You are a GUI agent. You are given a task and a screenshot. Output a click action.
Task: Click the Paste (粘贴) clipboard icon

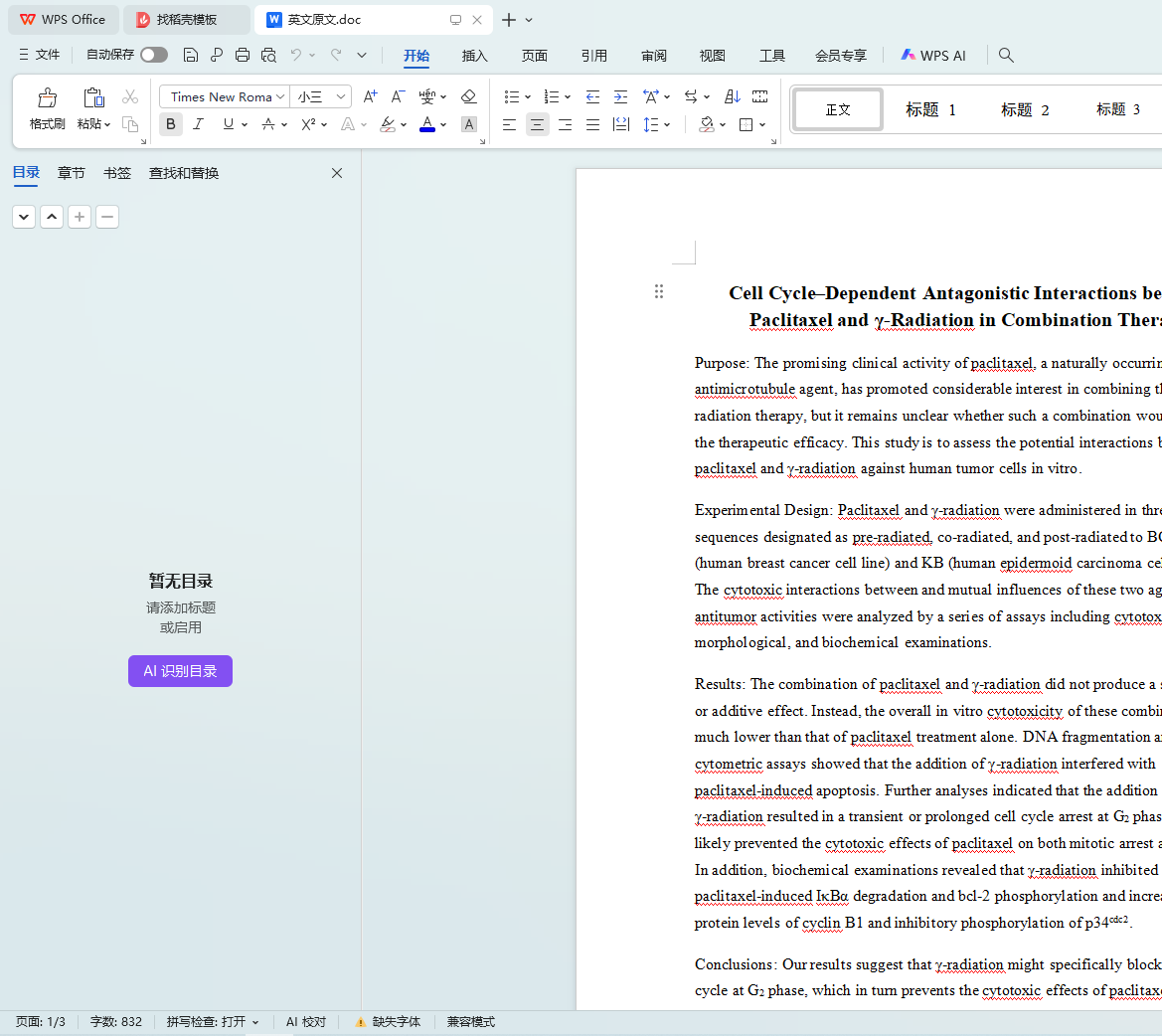pyautogui.click(x=93, y=97)
